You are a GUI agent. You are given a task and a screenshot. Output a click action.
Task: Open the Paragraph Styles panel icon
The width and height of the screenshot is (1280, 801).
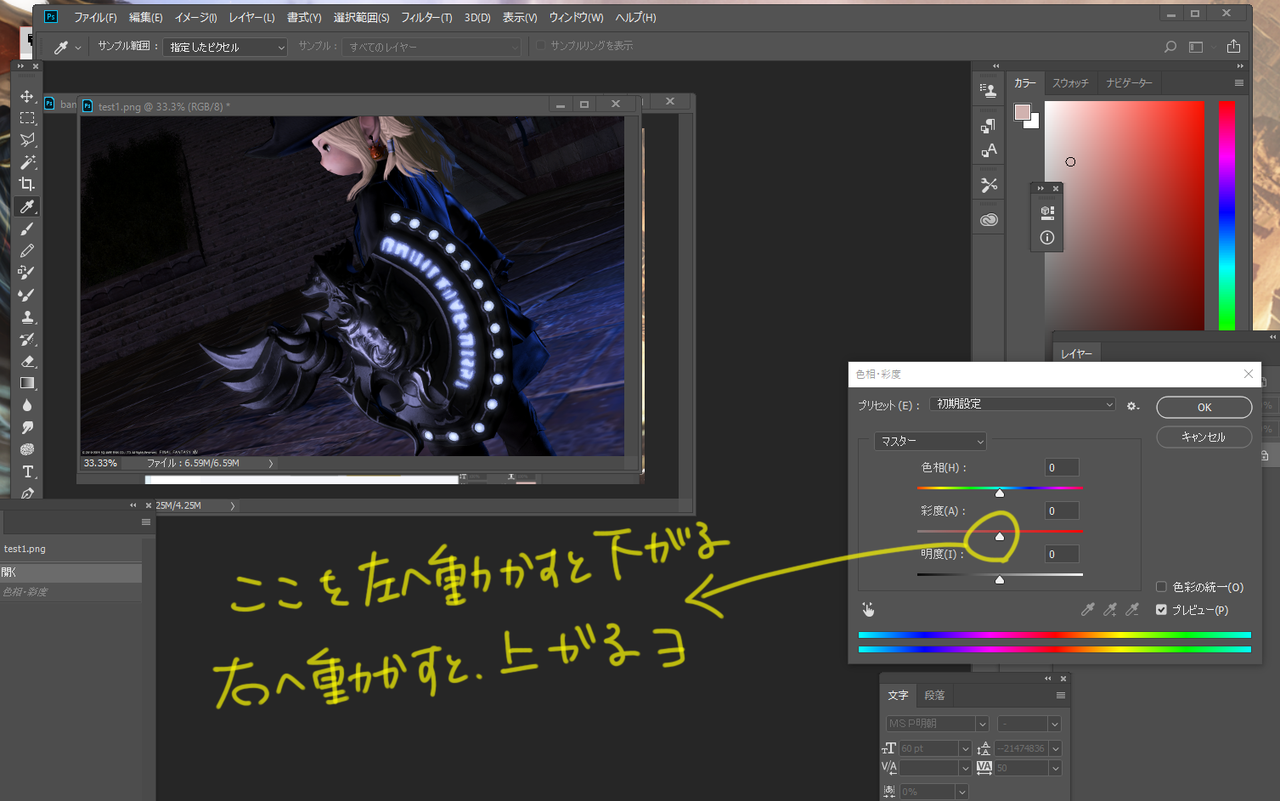point(989,126)
